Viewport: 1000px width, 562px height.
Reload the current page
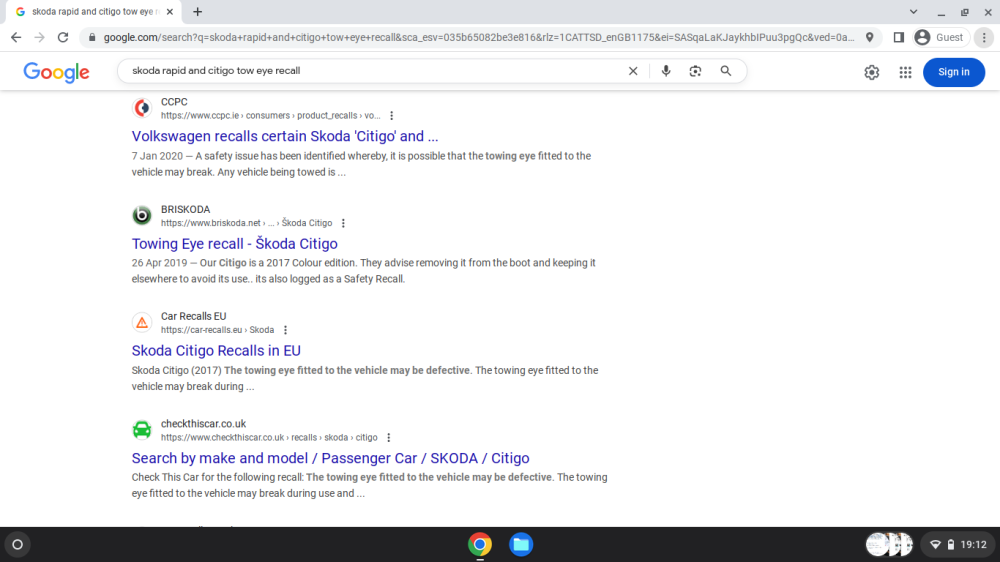tap(62, 38)
